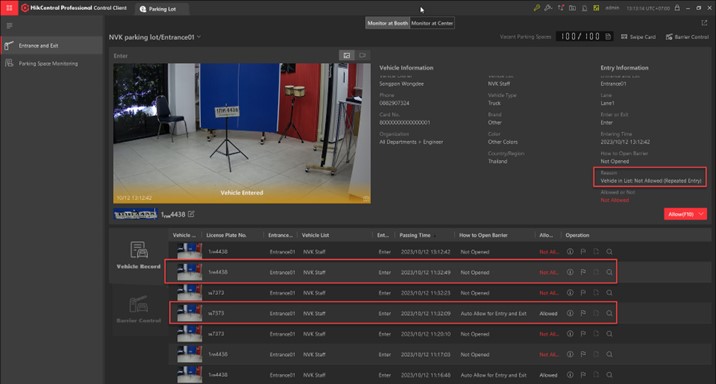Select Monitor at Center mode
Image resolution: width=716 pixels, height=384 pixels.
click(x=432, y=23)
